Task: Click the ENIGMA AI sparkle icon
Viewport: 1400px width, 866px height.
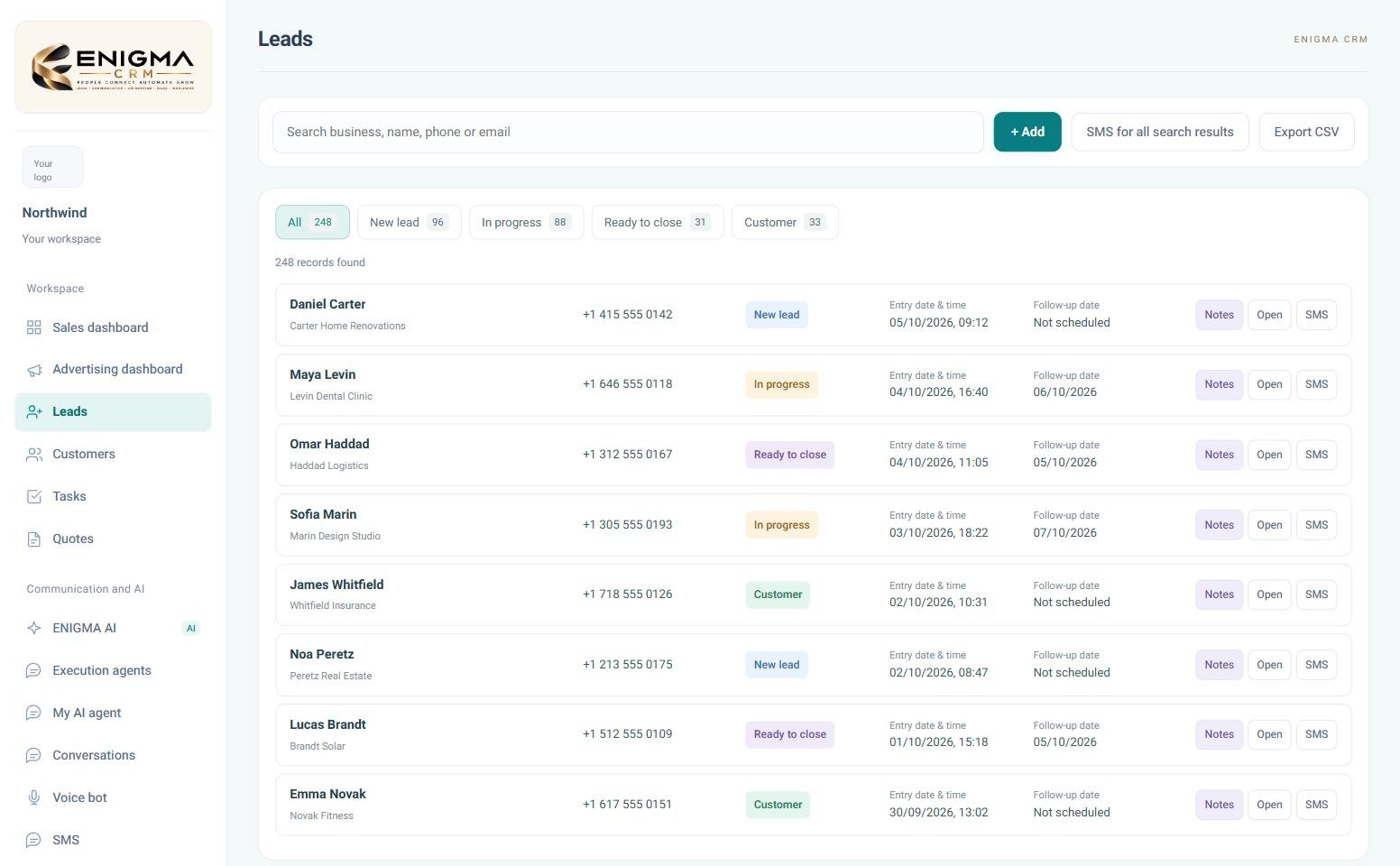Action: click(x=34, y=629)
